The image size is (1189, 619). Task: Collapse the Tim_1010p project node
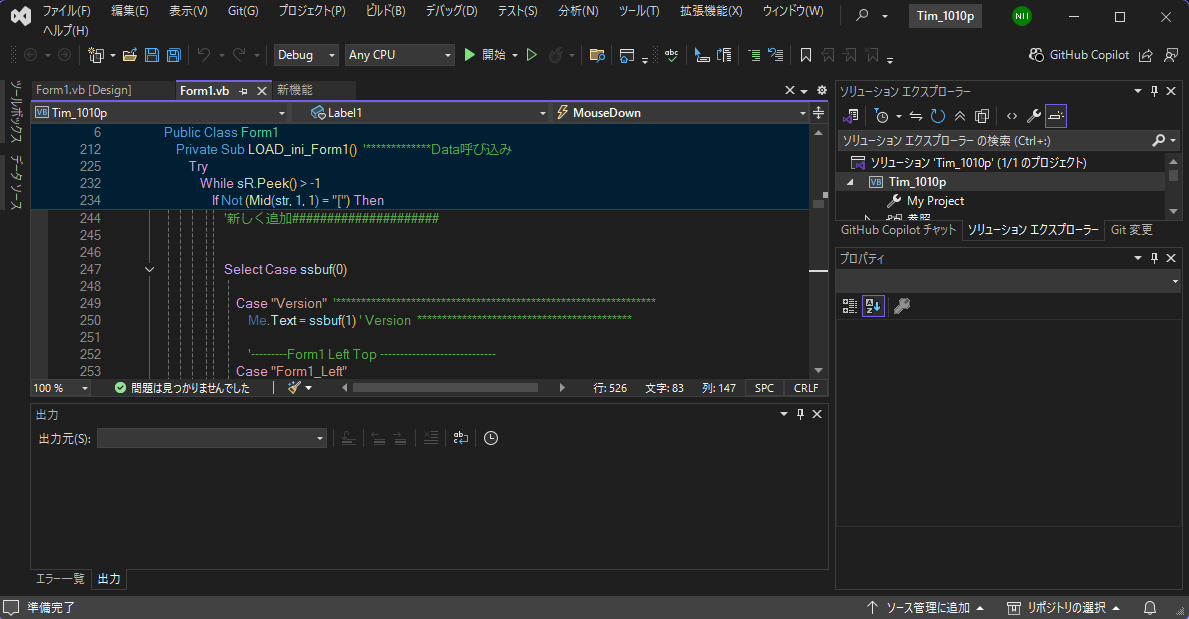851,182
